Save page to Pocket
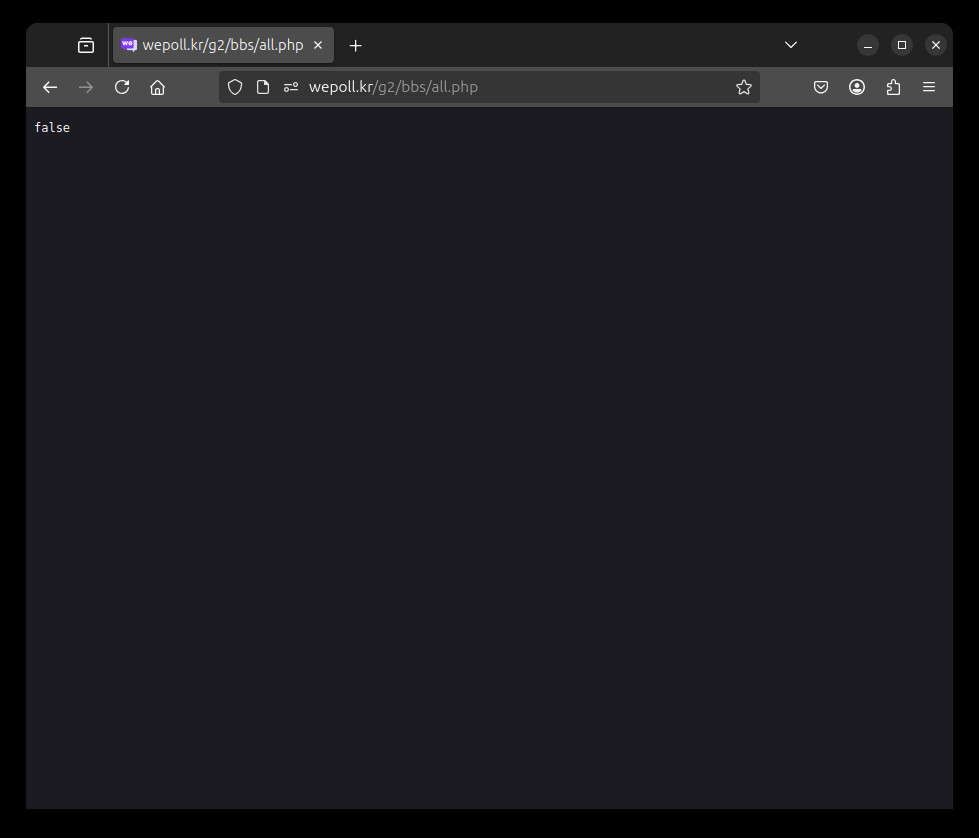The height and width of the screenshot is (838, 979). pyautogui.click(x=821, y=87)
